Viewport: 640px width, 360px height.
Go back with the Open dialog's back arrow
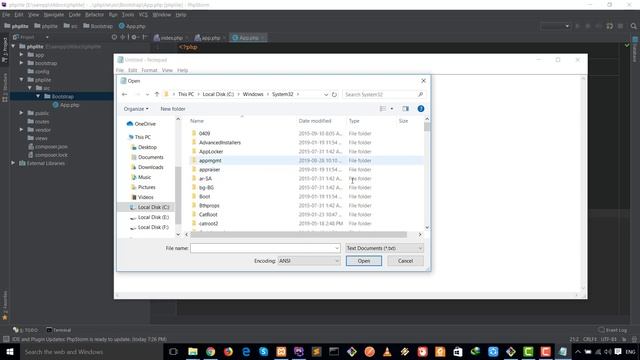point(124,94)
